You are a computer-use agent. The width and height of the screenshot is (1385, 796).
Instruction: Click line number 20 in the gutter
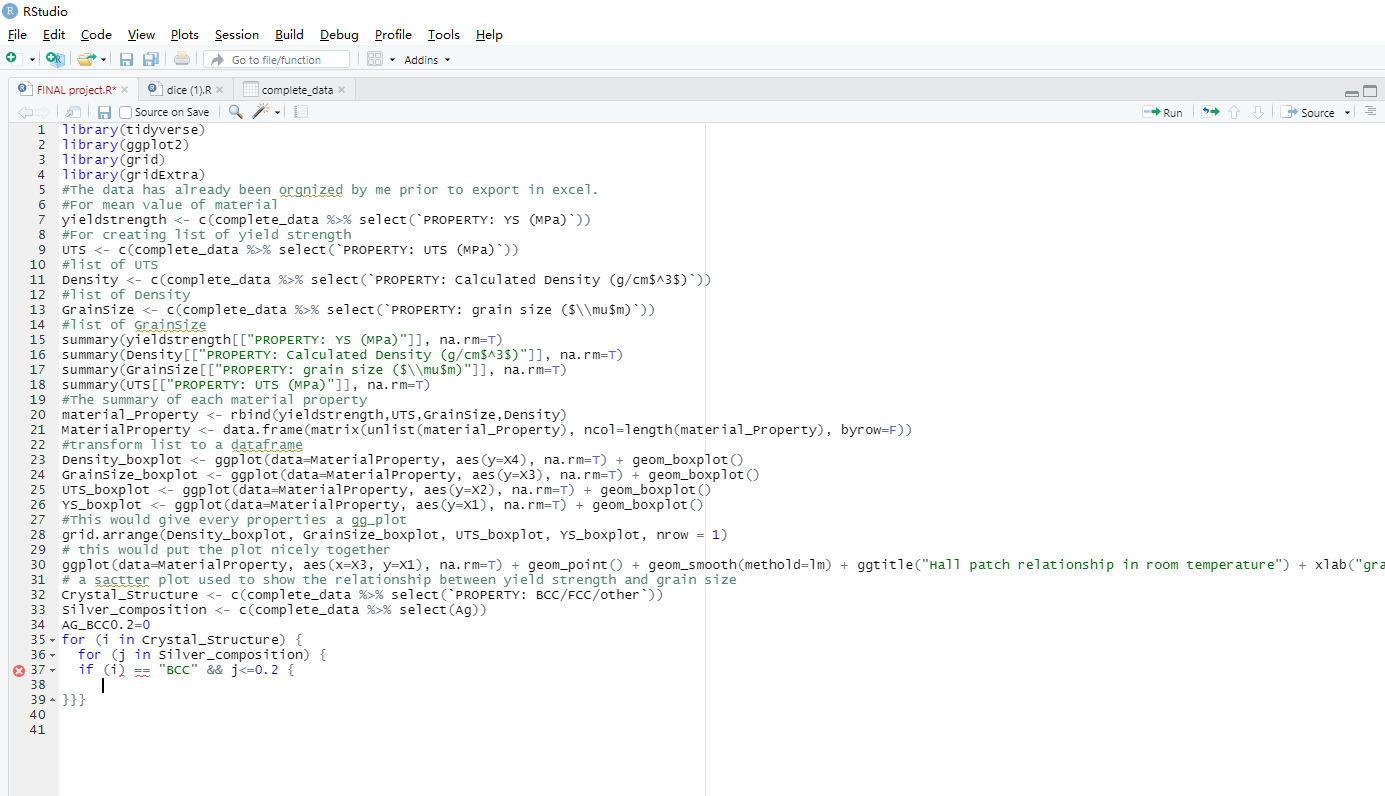click(x=38, y=414)
